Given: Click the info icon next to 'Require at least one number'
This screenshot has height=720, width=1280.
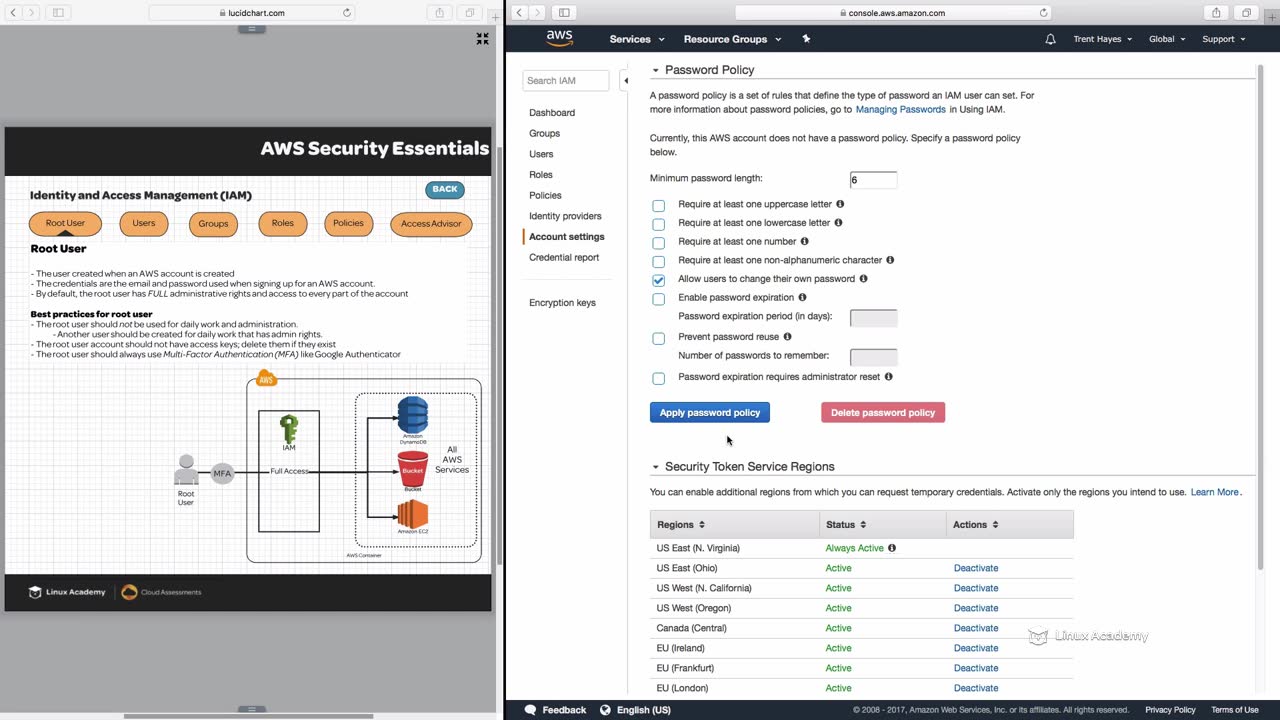Looking at the screenshot, I should click(x=805, y=241).
